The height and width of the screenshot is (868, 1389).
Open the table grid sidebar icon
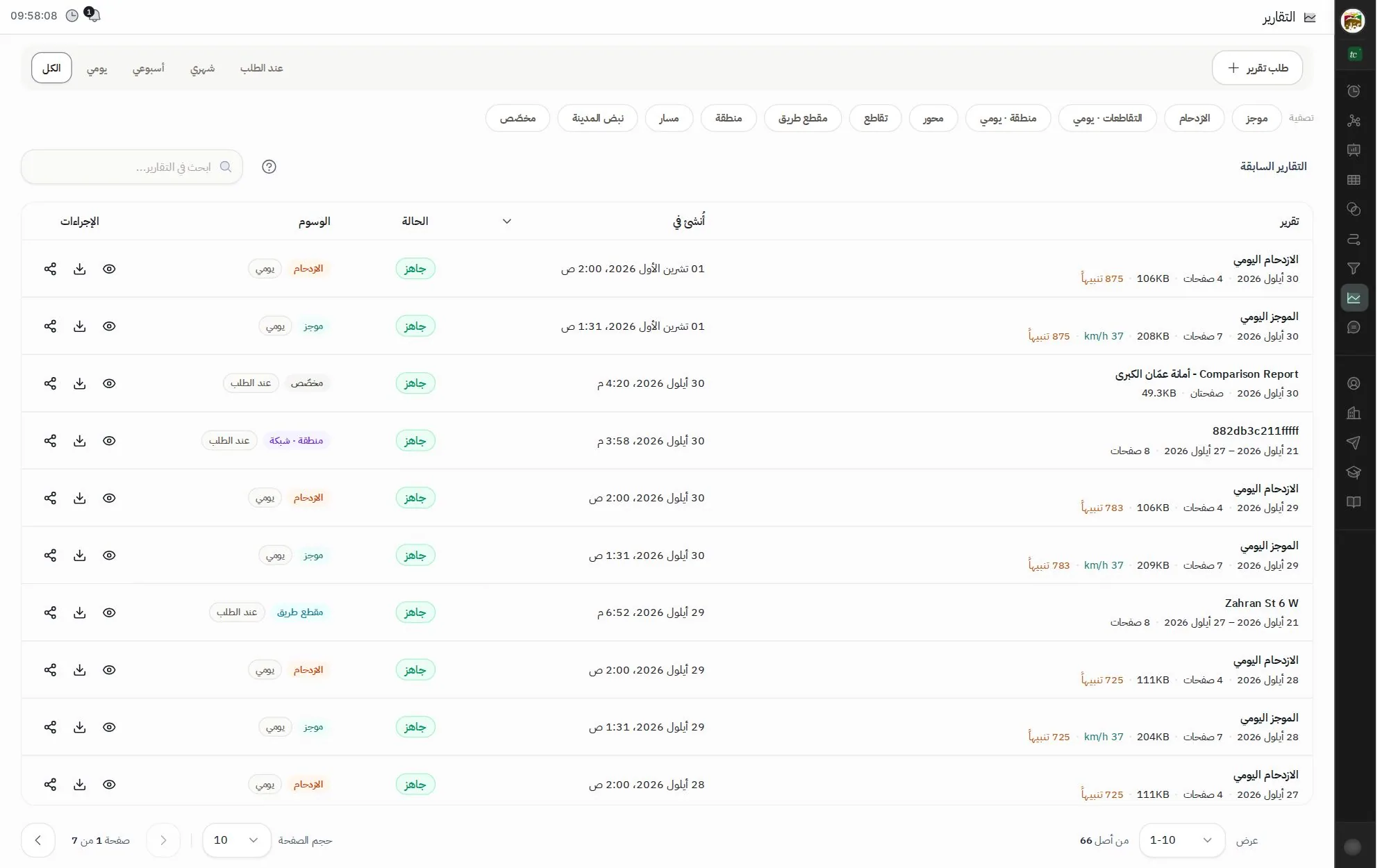tap(1354, 180)
